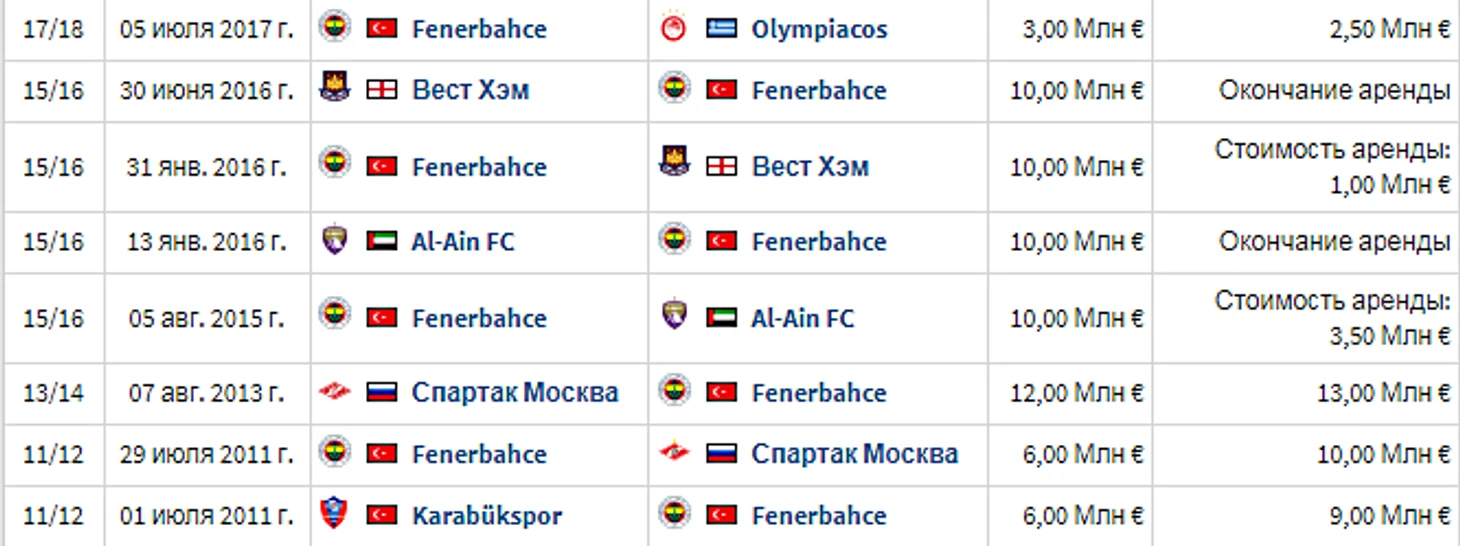This screenshot has height=546, width=1460.
Task: Open the Olympiacos club link
Action: click(x=819, y=29)
